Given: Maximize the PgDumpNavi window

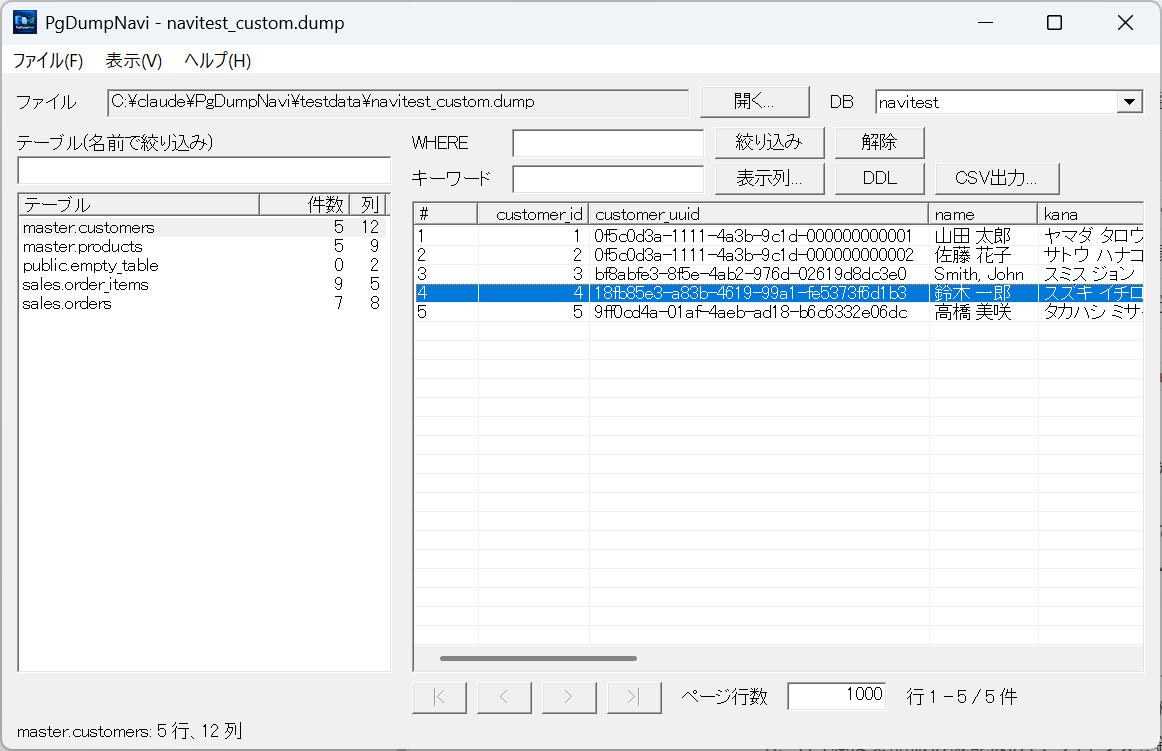Looking at the screenshot, I should (1055, 23).
